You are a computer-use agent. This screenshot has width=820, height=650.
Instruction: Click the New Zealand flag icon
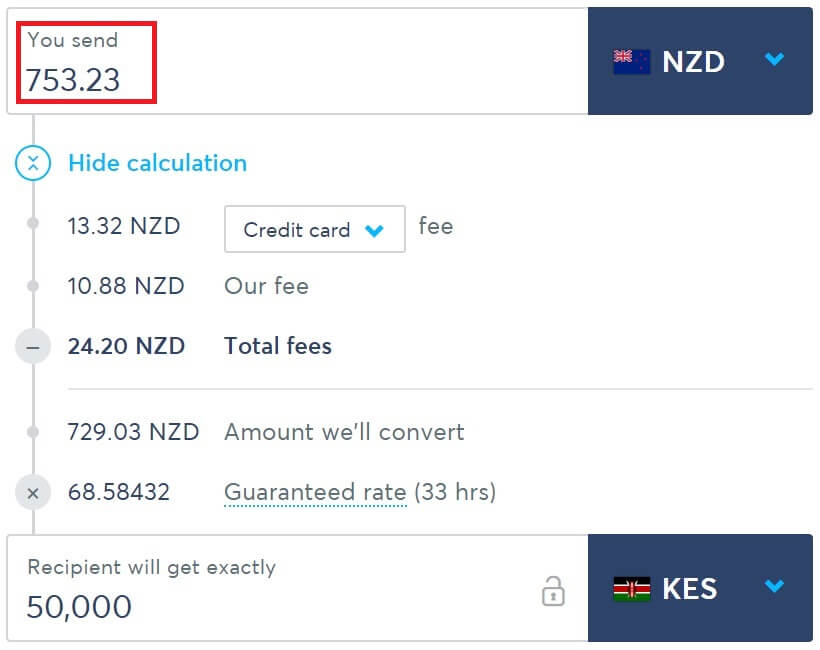tap(632, 62)
